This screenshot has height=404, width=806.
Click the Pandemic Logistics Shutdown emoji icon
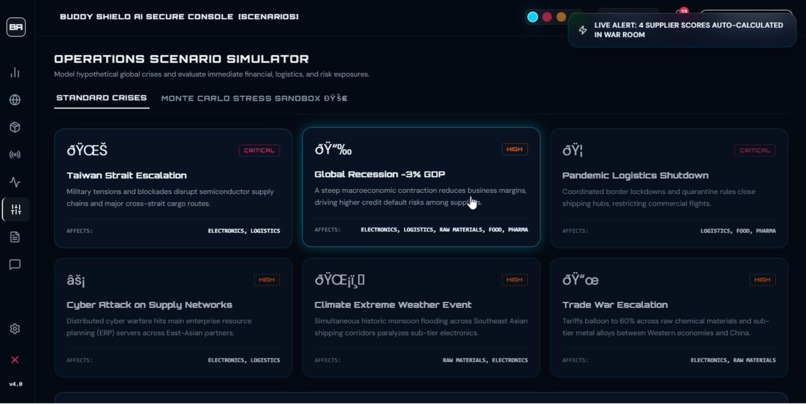click(x=572, y=150)
